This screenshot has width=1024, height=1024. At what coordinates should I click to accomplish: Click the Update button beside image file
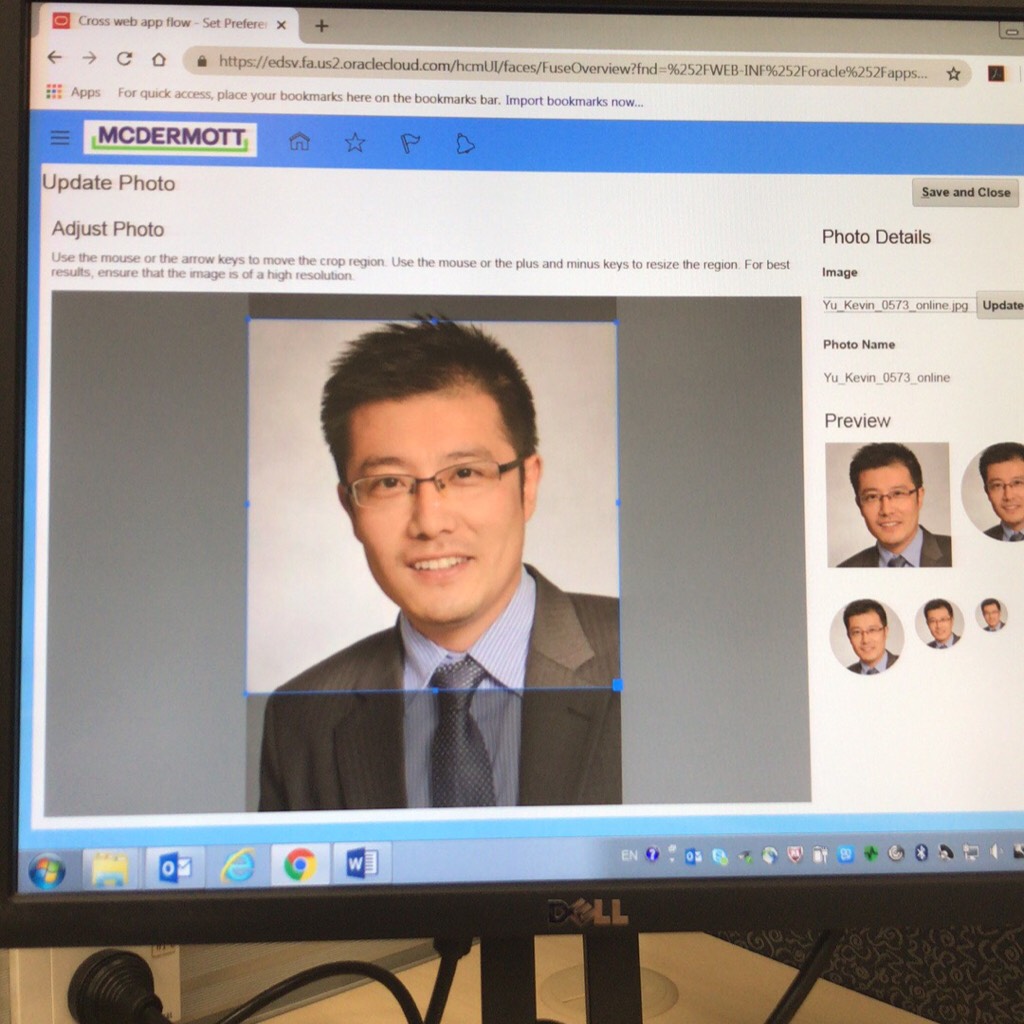[1001, 305]
